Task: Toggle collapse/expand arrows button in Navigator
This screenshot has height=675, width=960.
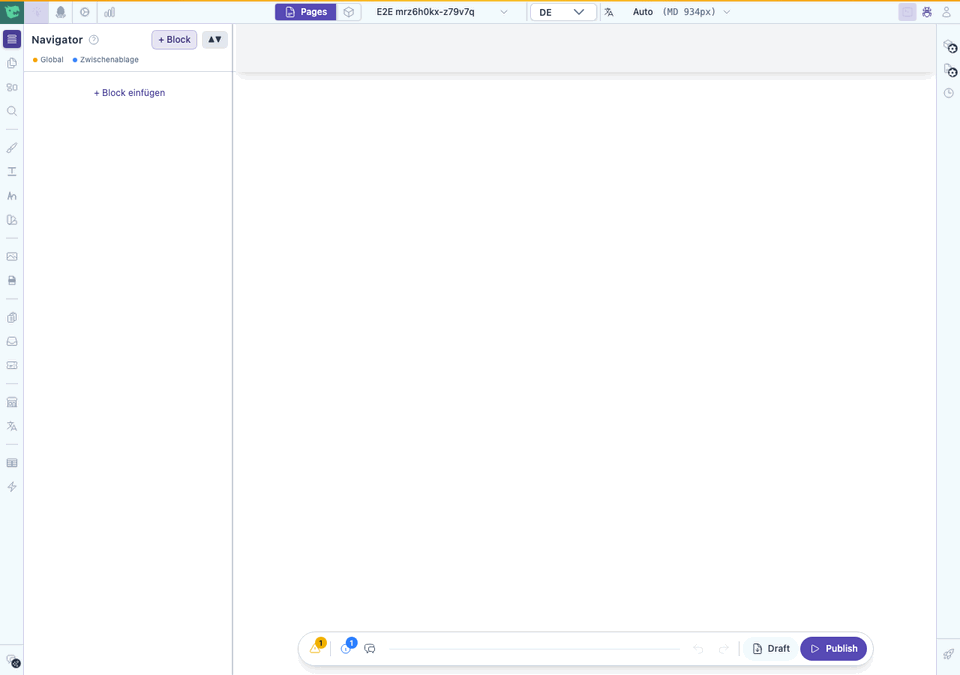Action: pyautogui.click(x=214, y=40)
